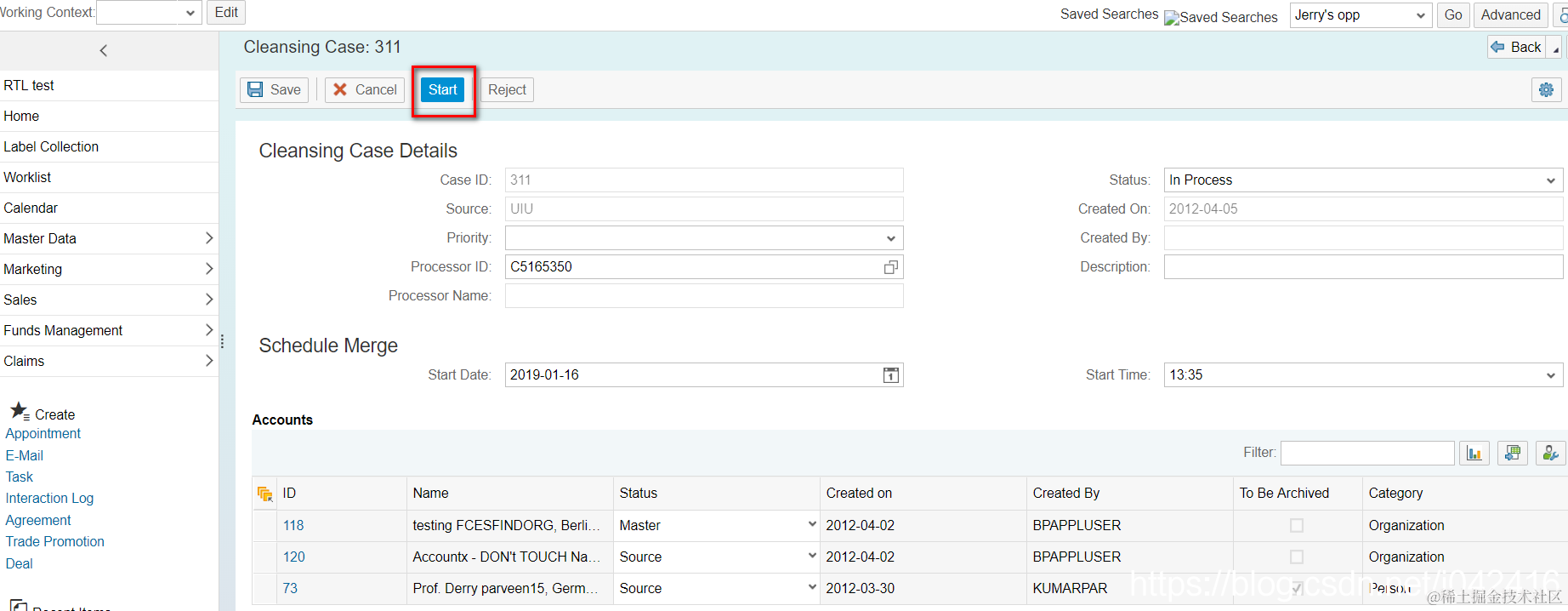Toggle To Be Archived checkbox for account 120
Viewport: 1568px width, 611px height.
tap(1297, 557)
